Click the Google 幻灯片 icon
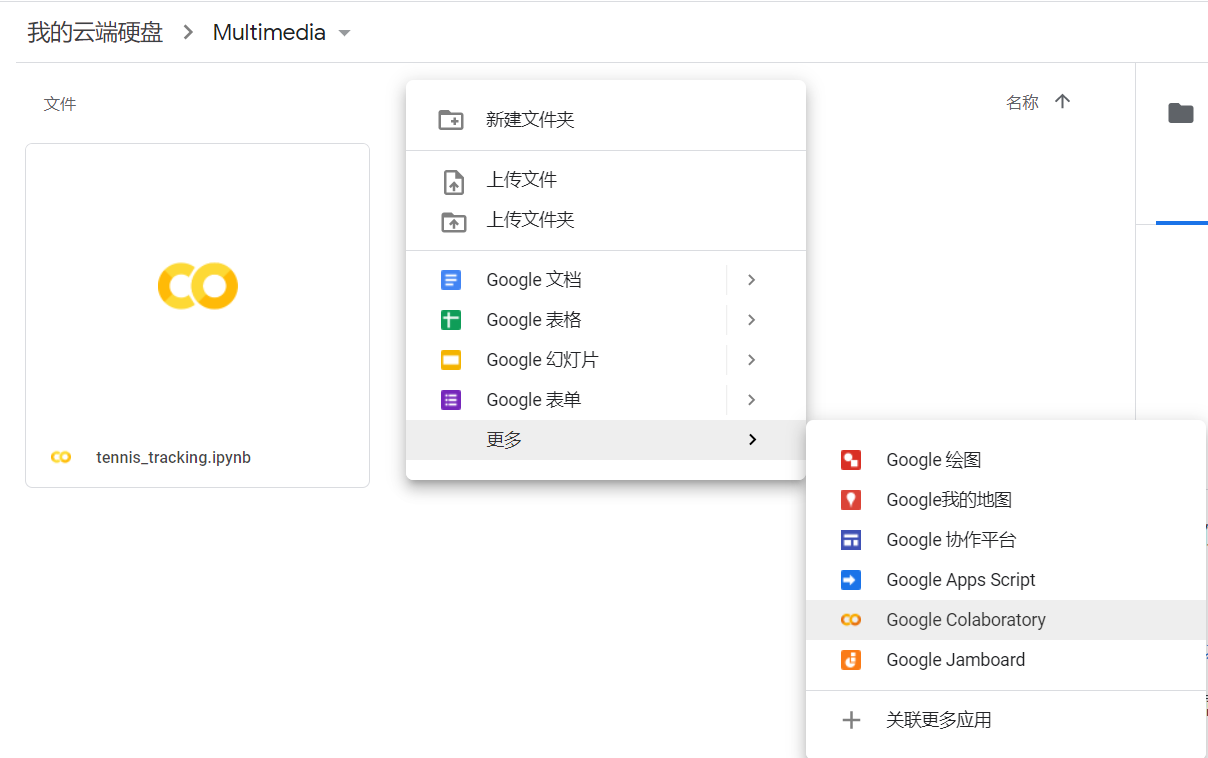This screenshot has height=758, width=1208. coord(451,359)
